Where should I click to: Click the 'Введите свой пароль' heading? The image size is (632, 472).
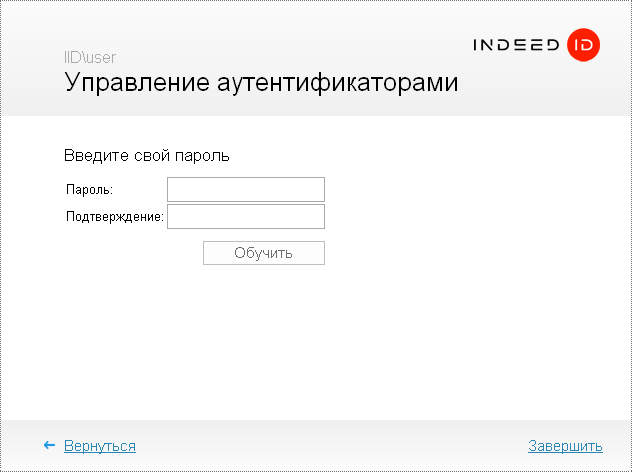click(147, 156)
